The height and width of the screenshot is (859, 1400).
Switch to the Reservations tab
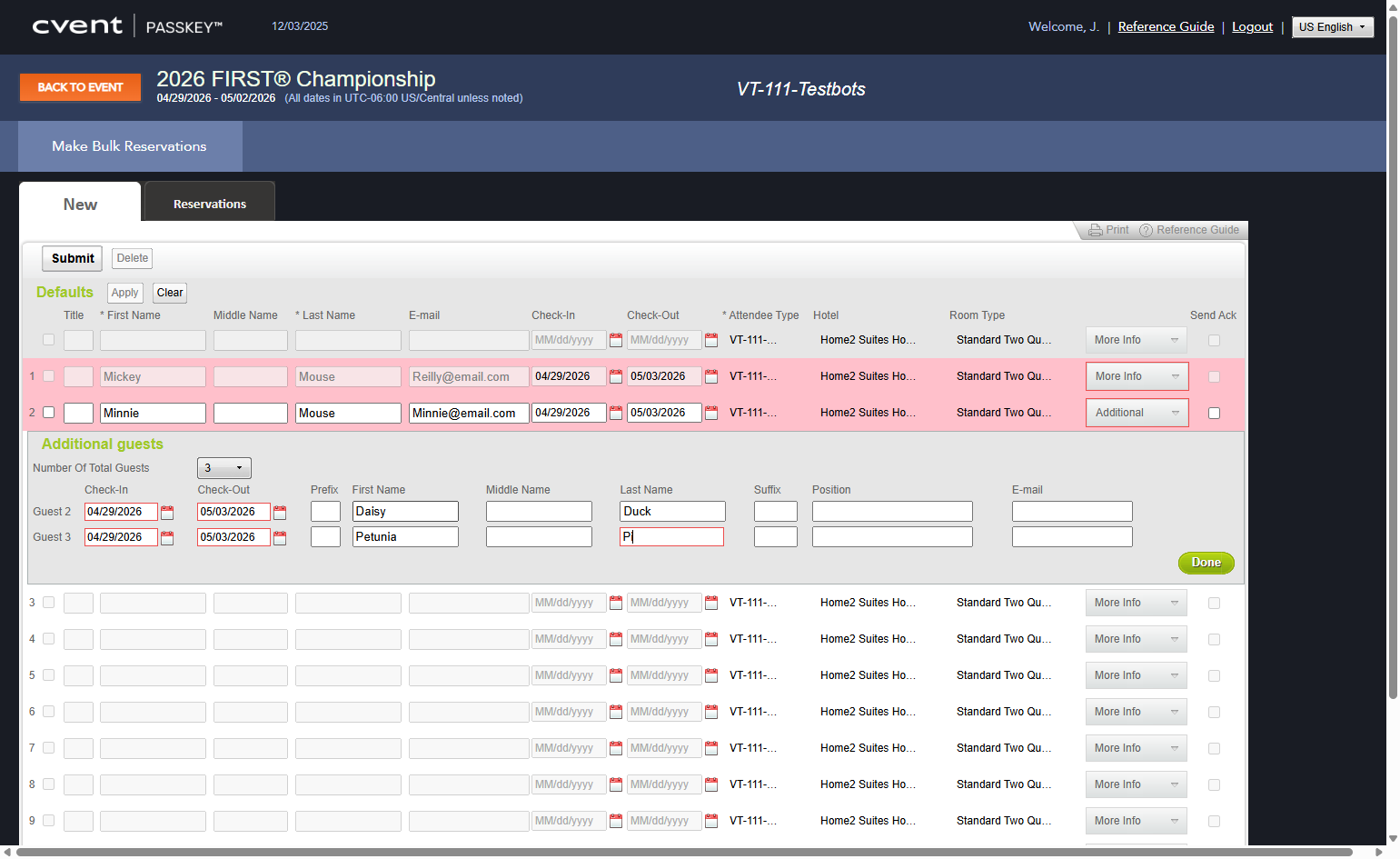point(210,204)
